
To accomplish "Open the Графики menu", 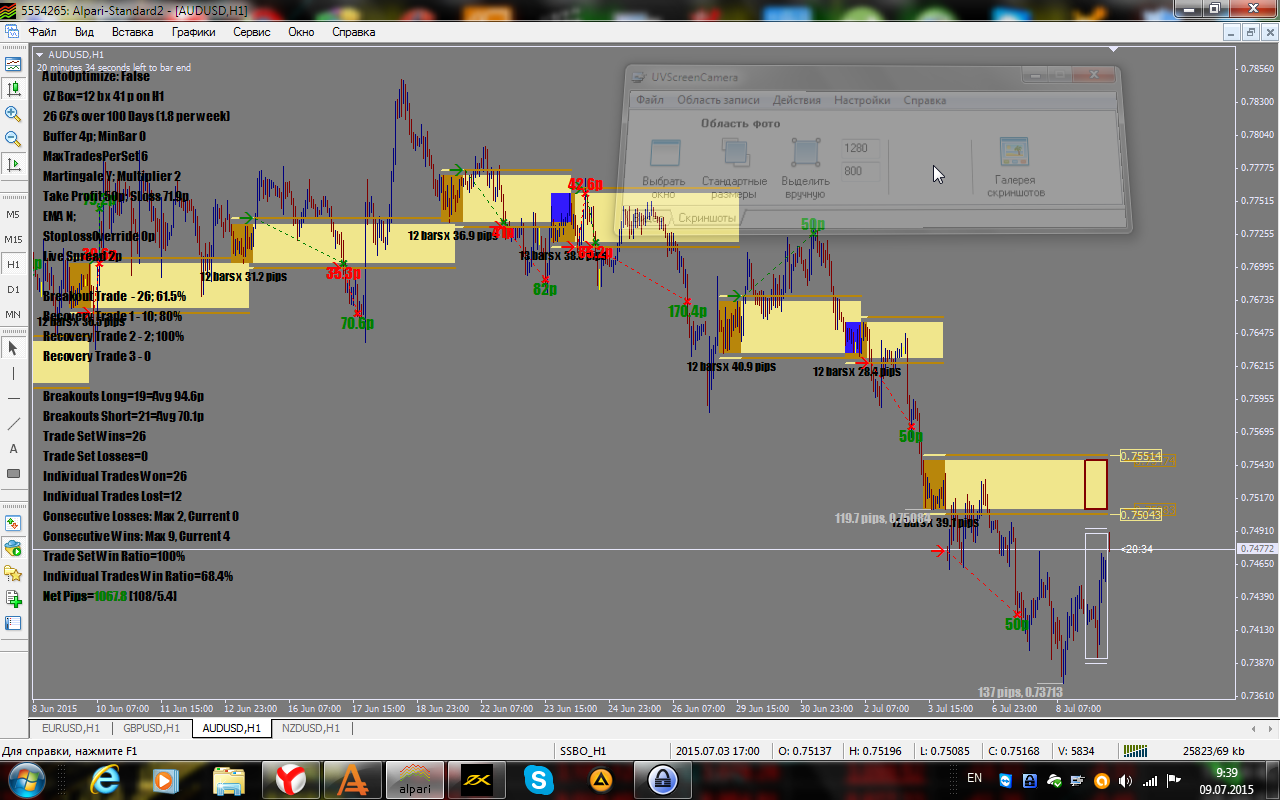I will click(193, 31).
